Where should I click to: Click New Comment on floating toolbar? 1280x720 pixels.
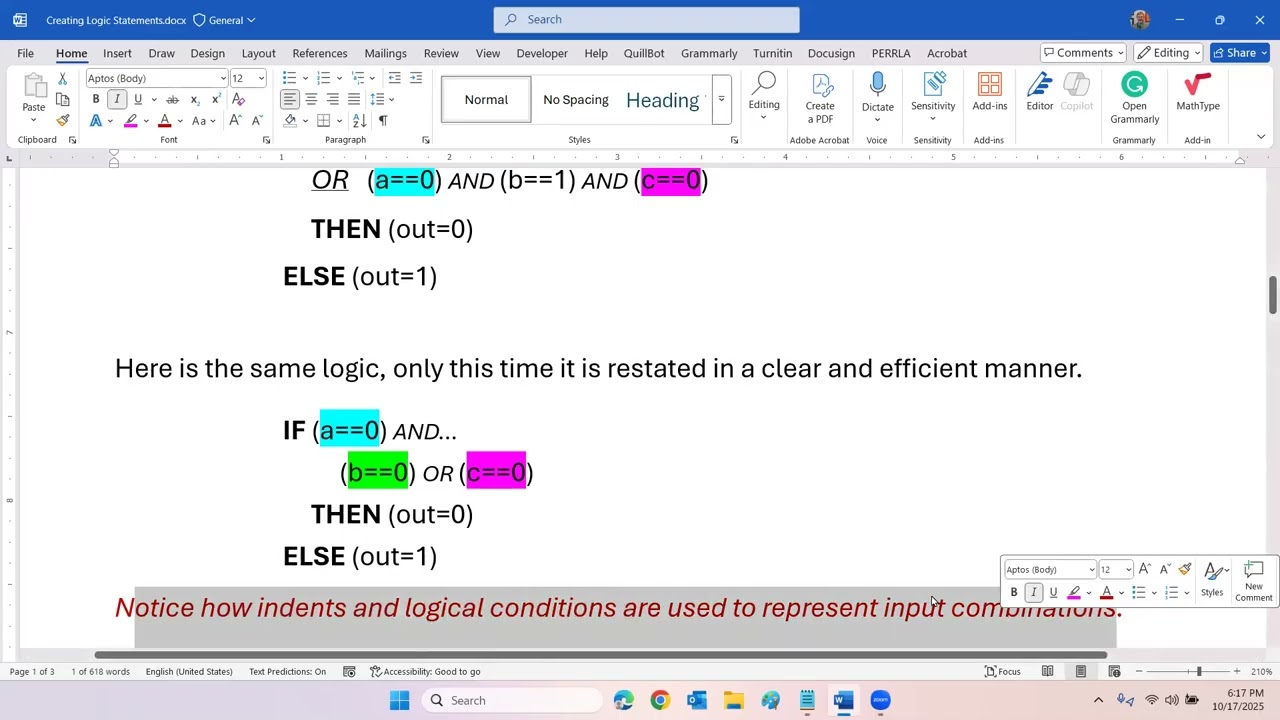1253,581
